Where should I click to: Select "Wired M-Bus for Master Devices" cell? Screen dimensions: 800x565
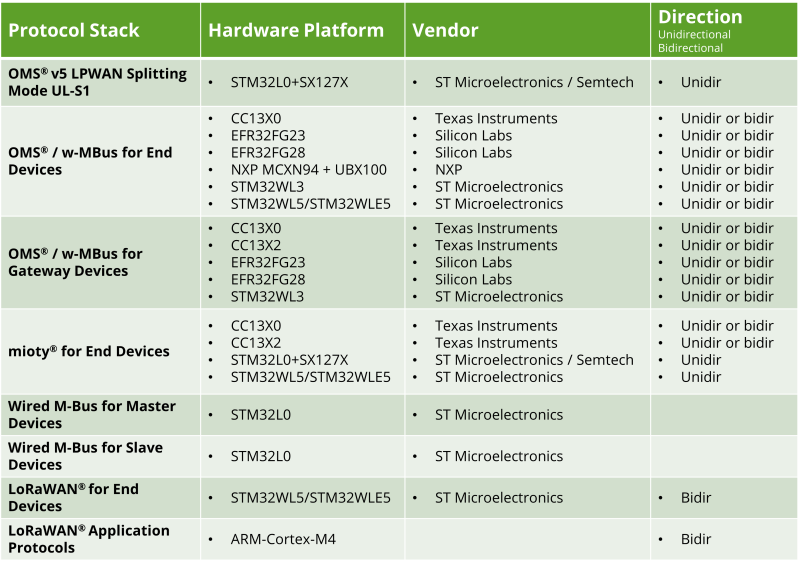[101, 414]
